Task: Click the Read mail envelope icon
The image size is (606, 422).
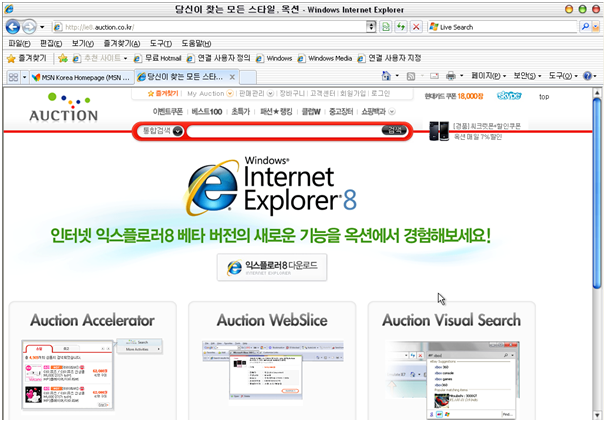Action: 434,76
